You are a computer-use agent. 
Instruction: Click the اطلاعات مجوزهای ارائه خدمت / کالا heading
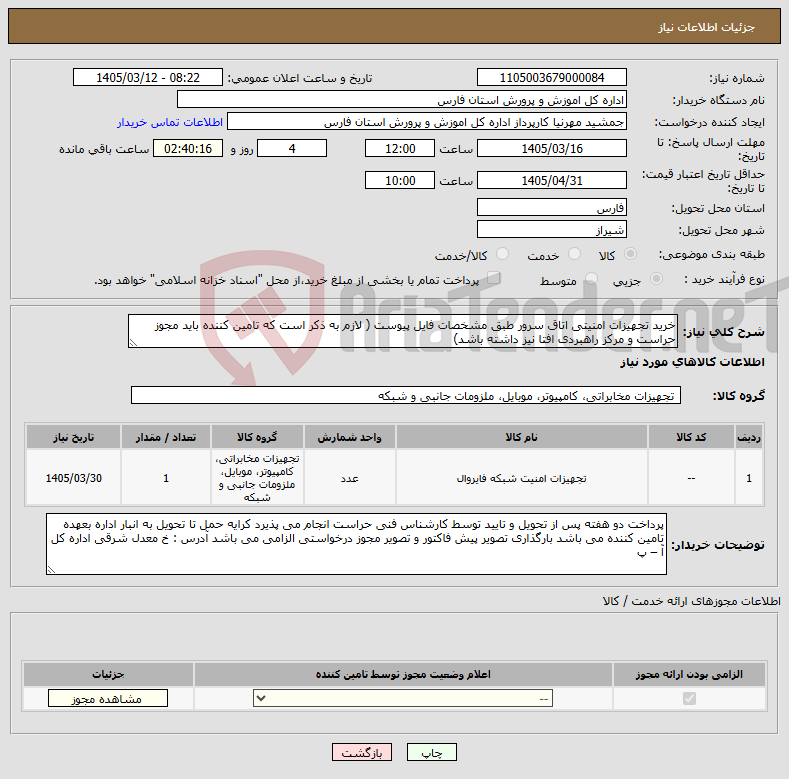pyautogui.click(x=691, y=601)
